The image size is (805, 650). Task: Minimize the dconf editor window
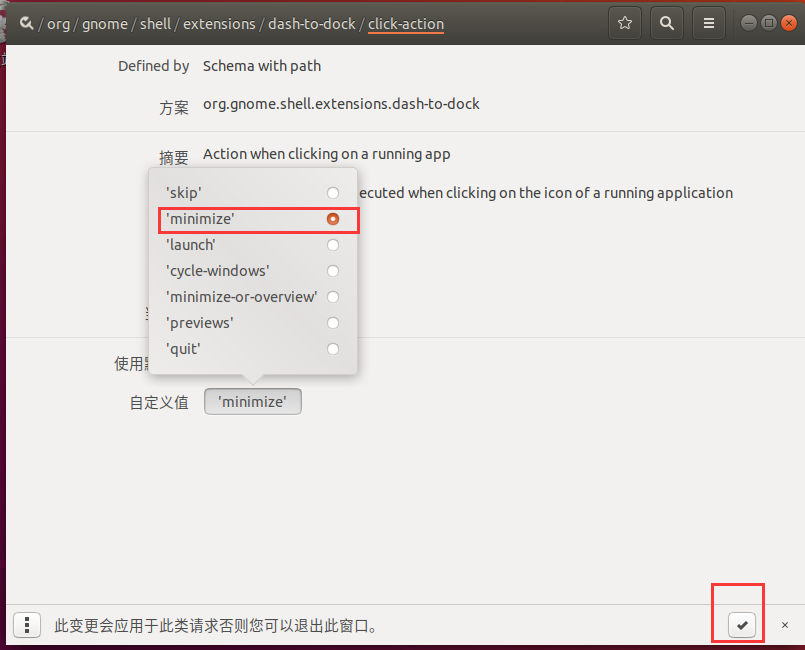749,23
